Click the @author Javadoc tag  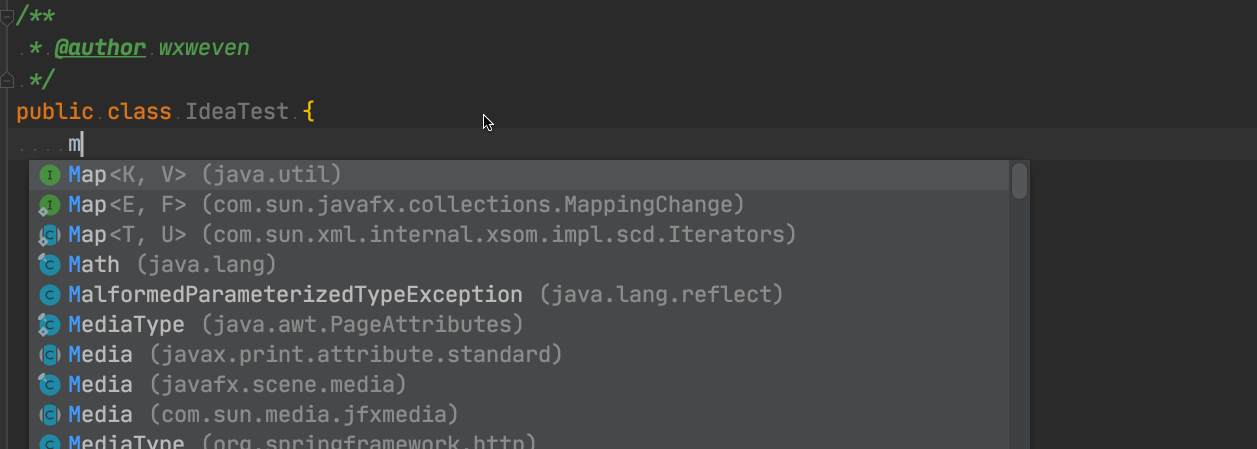[100, 48]
